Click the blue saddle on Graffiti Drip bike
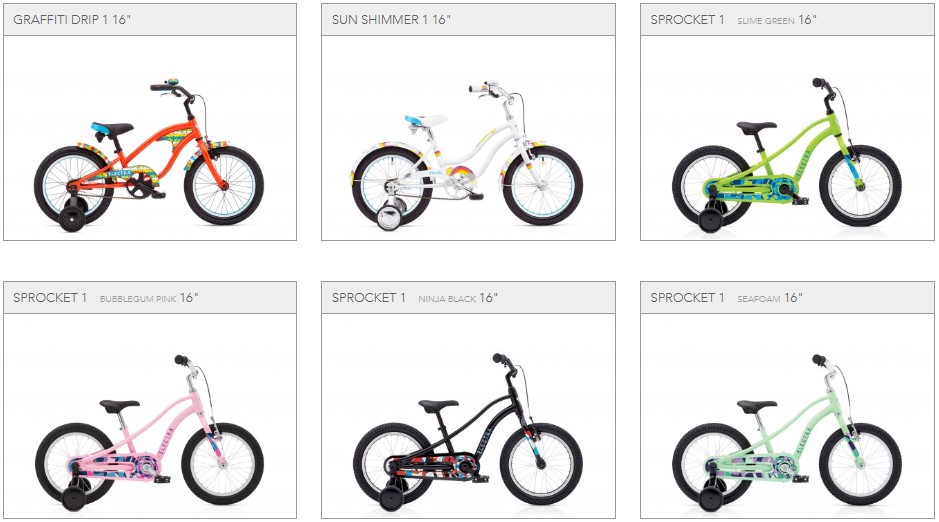 111,128
